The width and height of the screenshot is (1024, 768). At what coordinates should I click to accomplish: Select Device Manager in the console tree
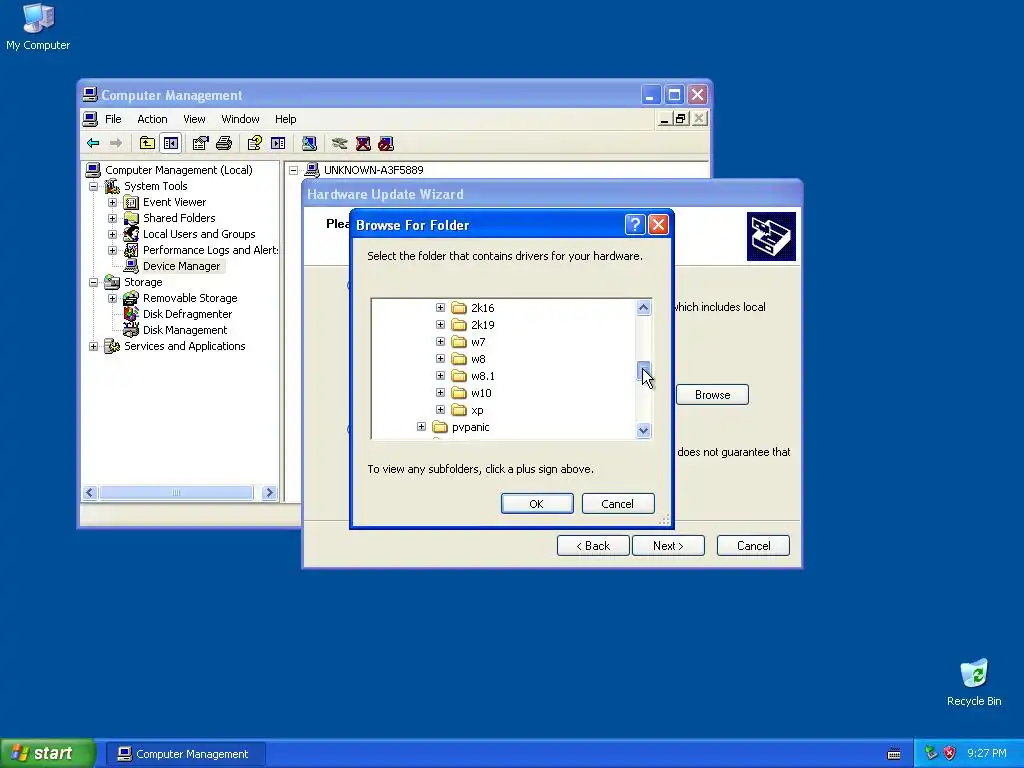pyautogui.click(x=182, y=266)
